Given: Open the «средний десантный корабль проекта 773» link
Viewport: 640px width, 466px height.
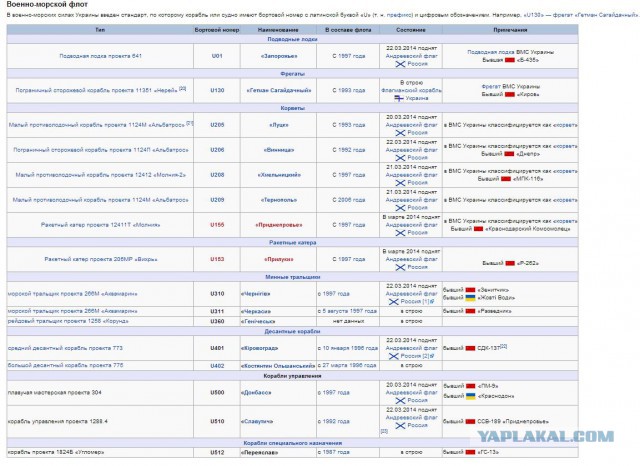Looking at the screenshot, I should point(65,348).
